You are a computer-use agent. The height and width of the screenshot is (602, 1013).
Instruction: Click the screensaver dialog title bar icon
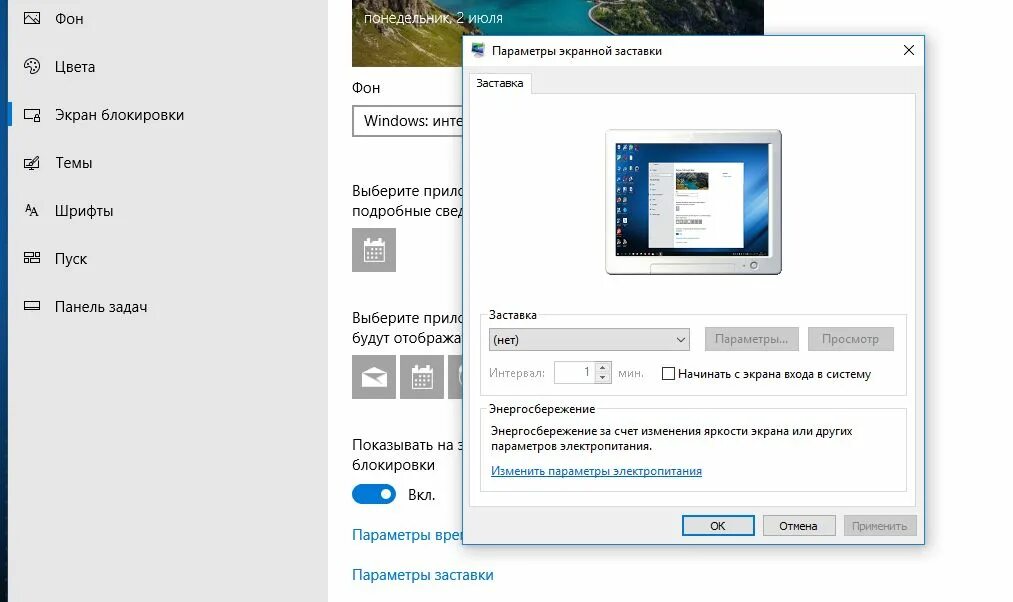[x=478, y=50]
